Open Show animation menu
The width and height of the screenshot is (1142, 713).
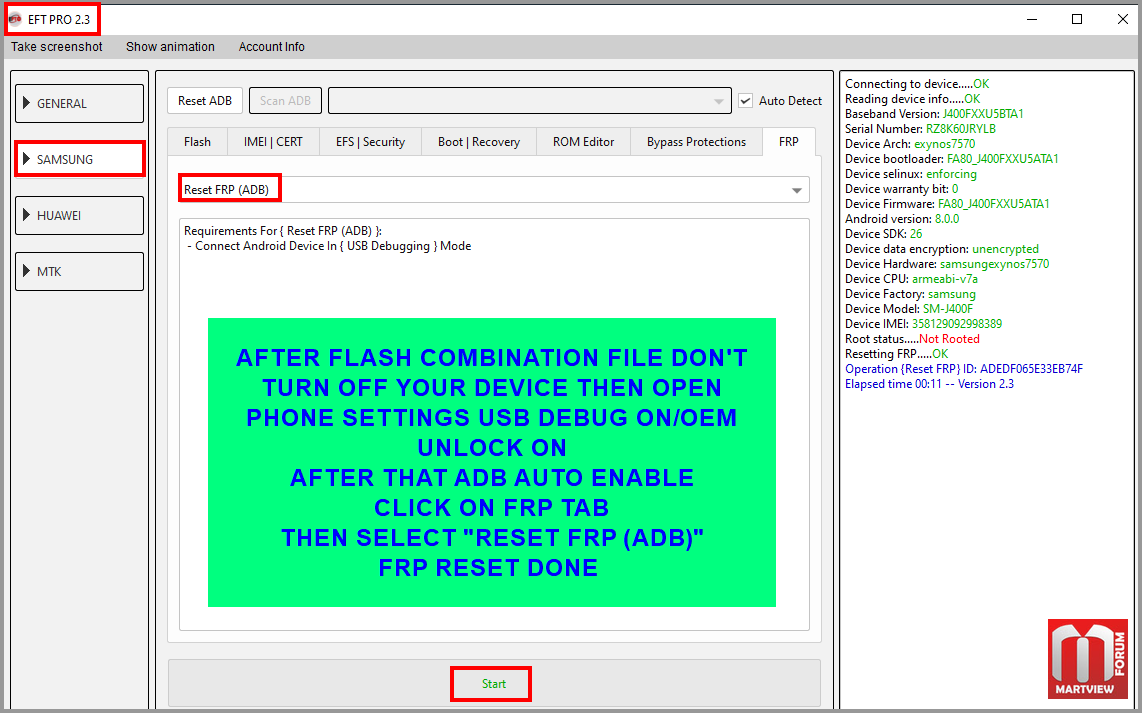170,47
